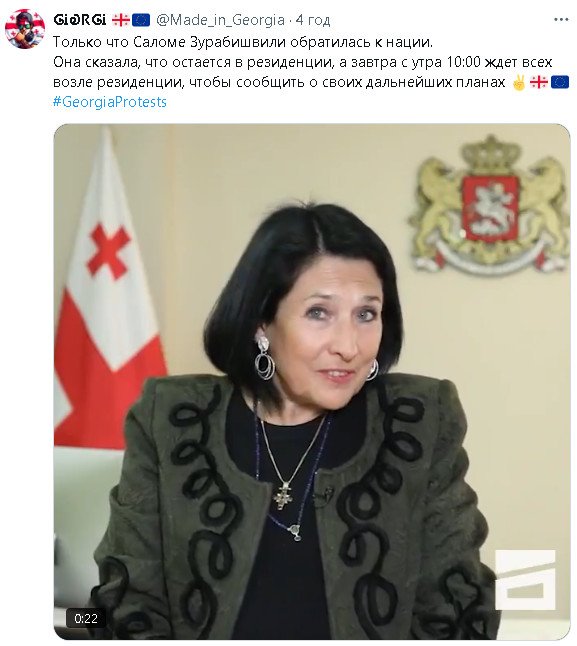The image size is (577, 646).
Task: Play the embedded video of the woman speaking
Action: (312, 382)
